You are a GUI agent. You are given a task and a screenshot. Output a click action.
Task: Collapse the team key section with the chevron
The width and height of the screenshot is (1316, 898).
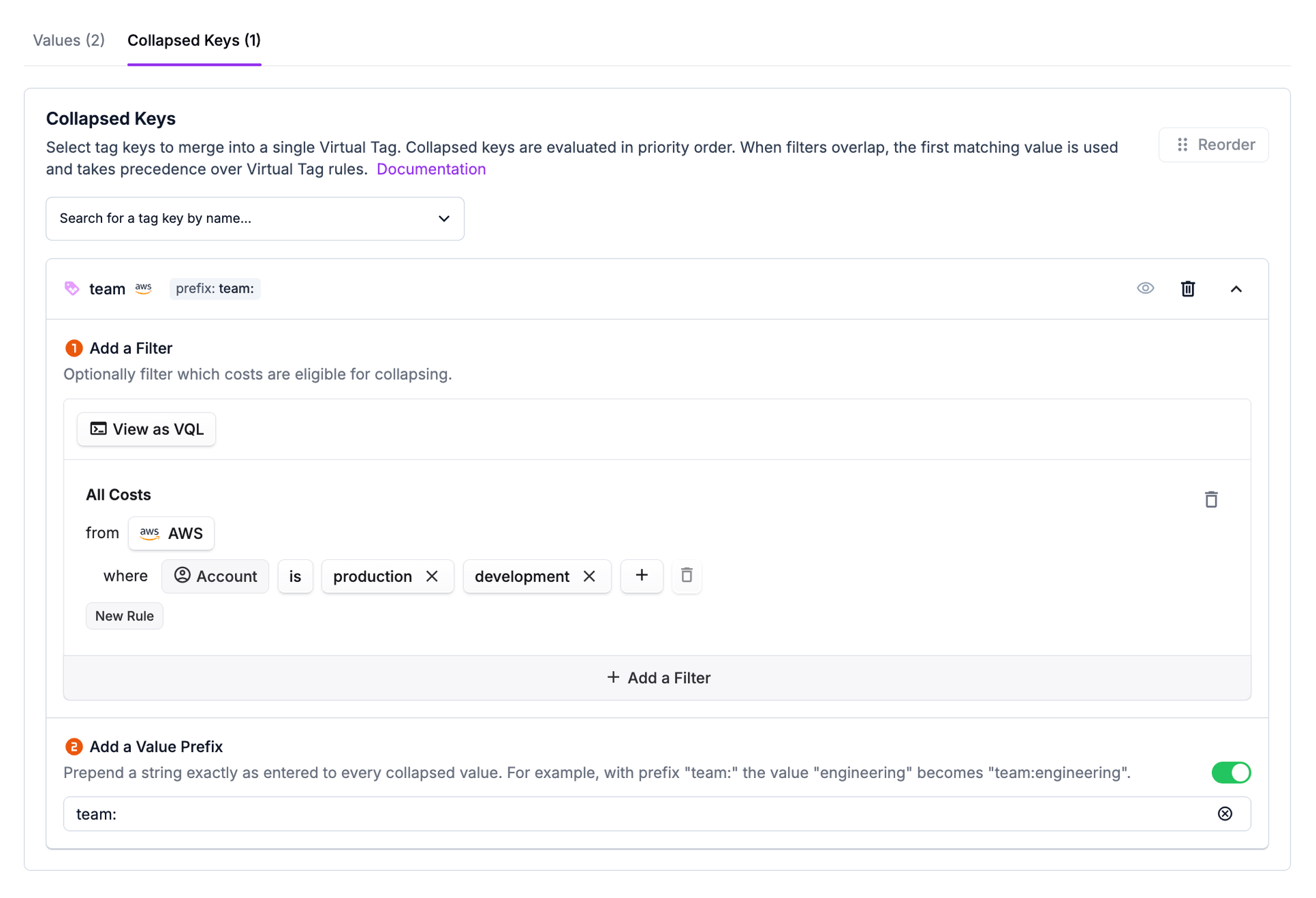click(1236, 289)
